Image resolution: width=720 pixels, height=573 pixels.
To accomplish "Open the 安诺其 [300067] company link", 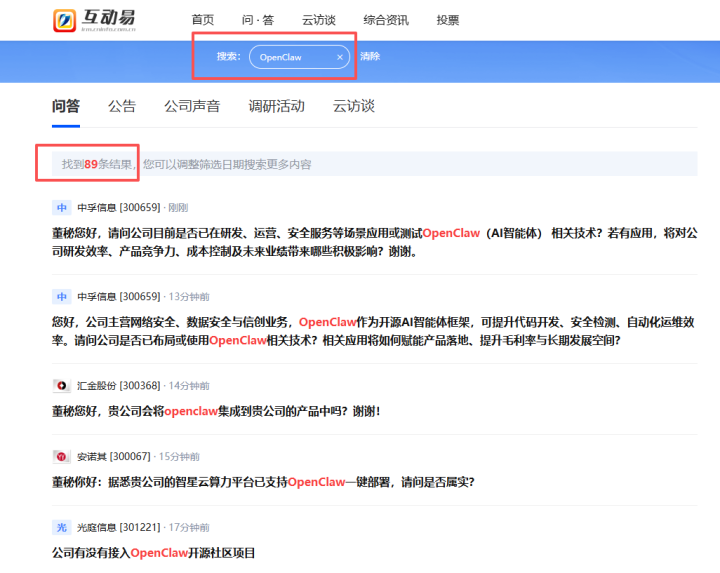I will tap(113, 456).
